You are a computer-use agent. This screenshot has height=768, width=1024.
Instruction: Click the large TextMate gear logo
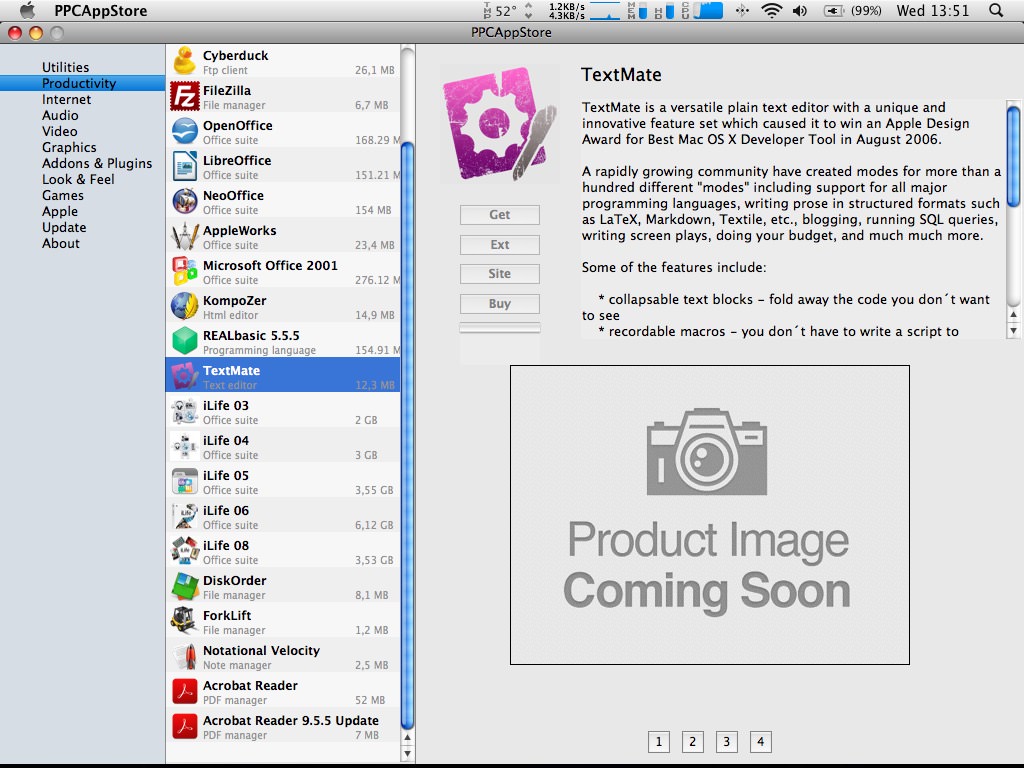(500, 123)
